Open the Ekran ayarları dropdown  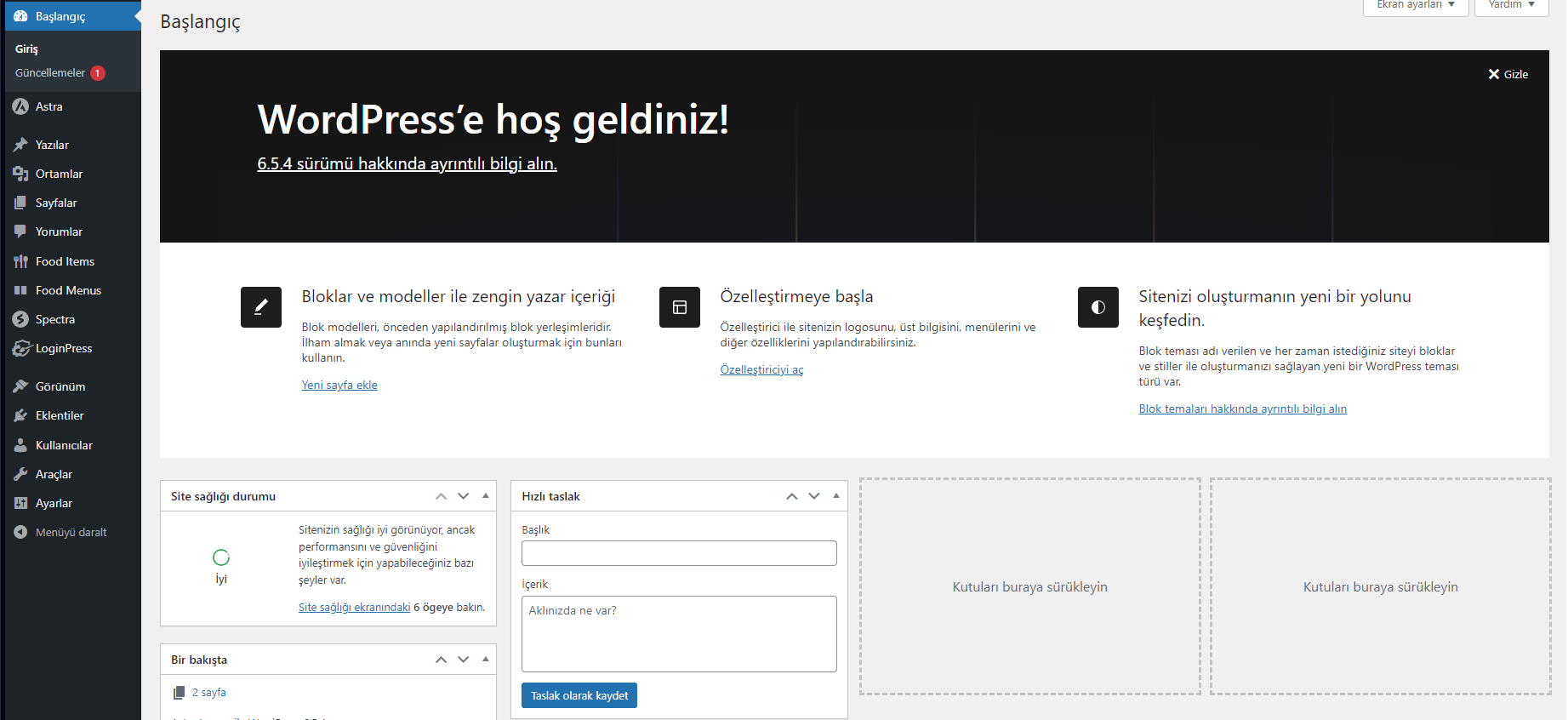1416,5
